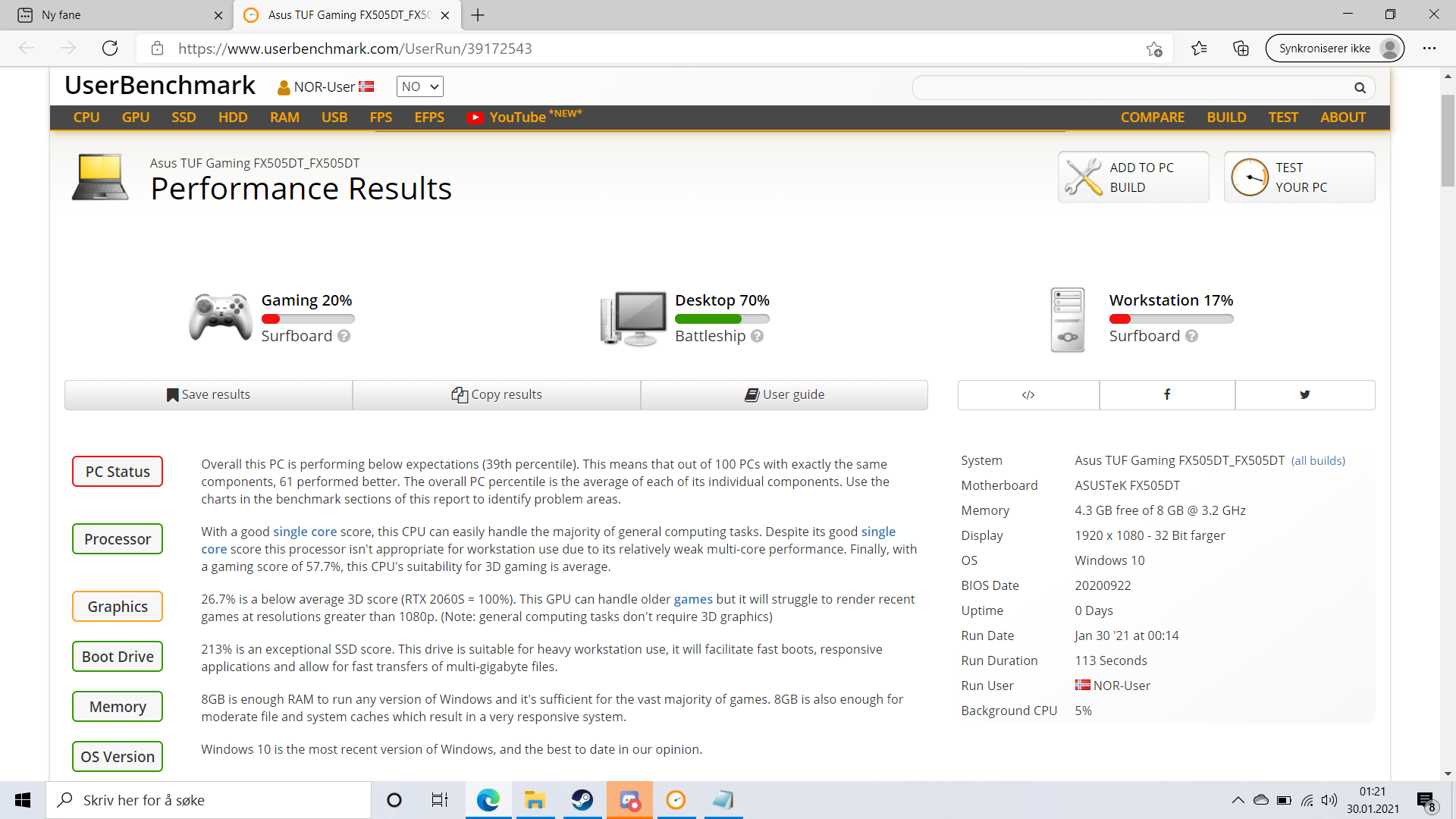Open the browser Favorites list icon
The image size is (1456, 819).
point(1199,49)
